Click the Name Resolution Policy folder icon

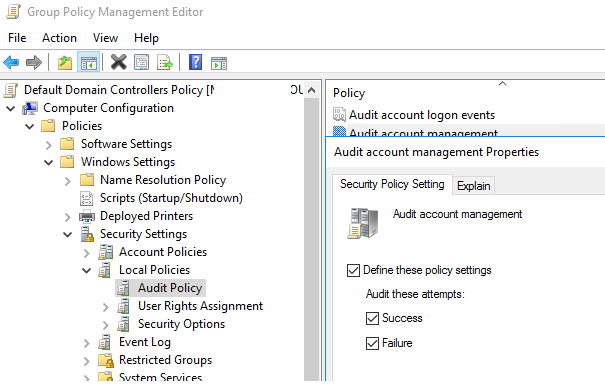87,180
